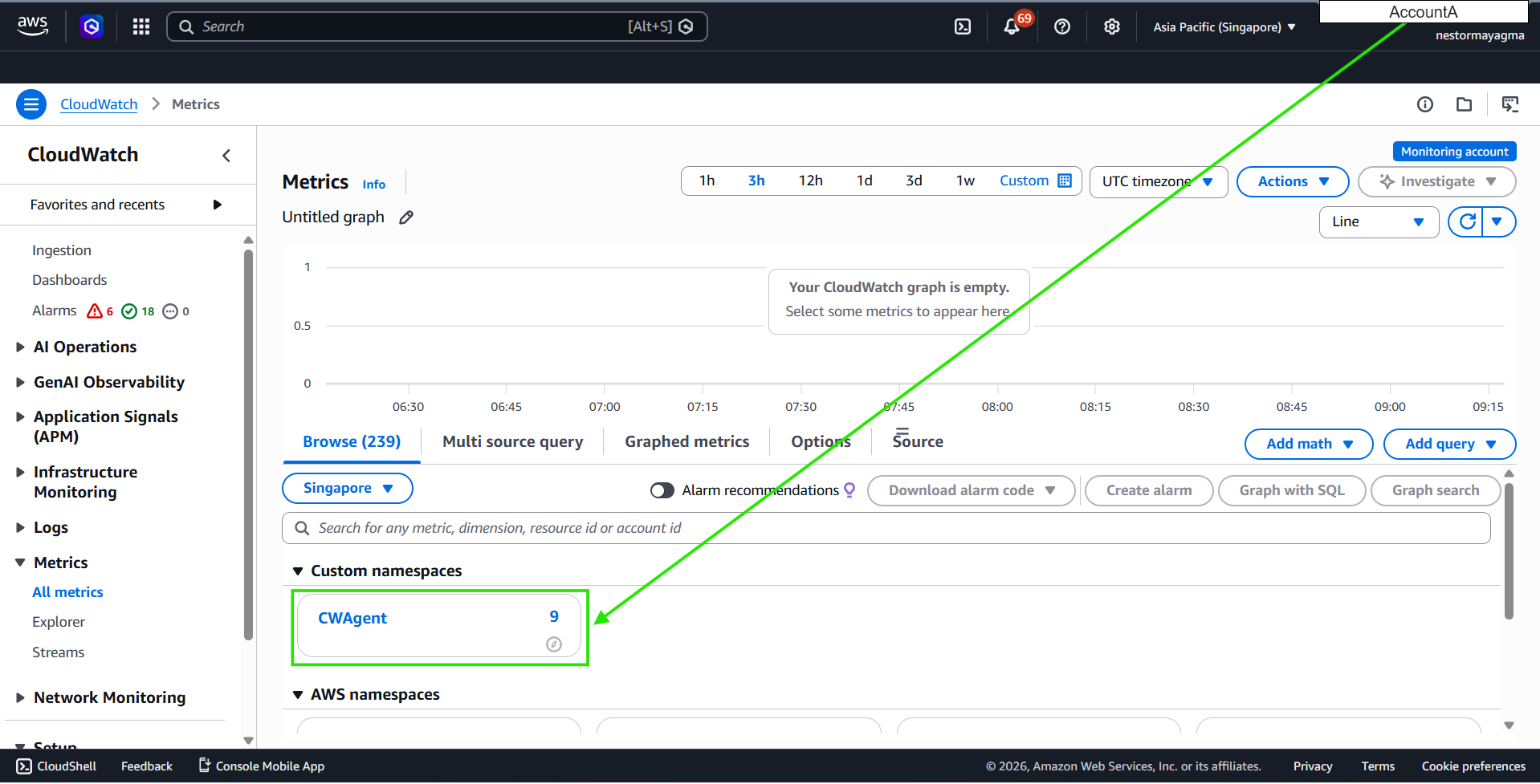Open the Add math dropdown
This screenshot has width=1540, height=784.
[x=1309, y=445]
